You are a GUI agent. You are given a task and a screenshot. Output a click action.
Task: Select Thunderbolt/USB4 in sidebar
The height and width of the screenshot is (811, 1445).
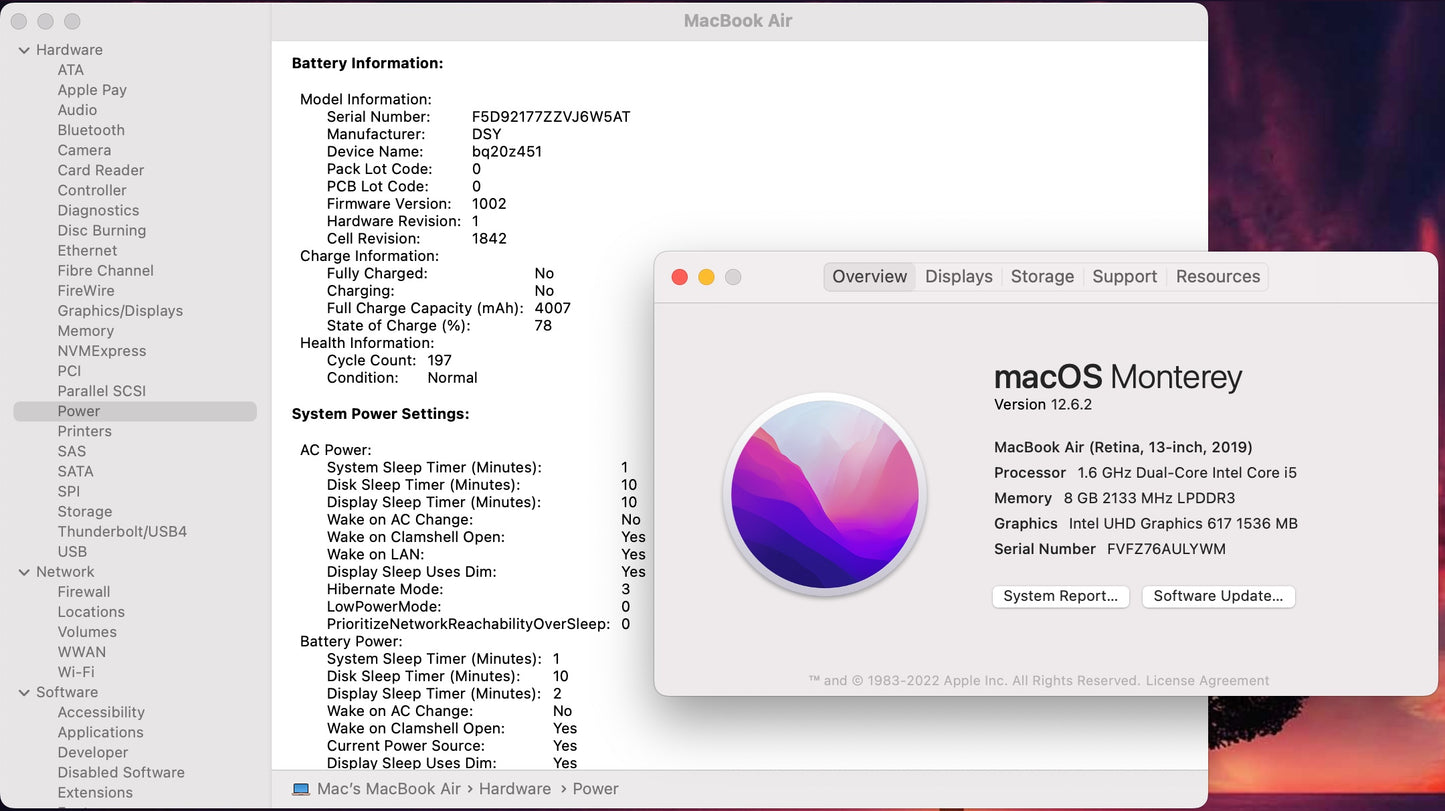(122, 531)
